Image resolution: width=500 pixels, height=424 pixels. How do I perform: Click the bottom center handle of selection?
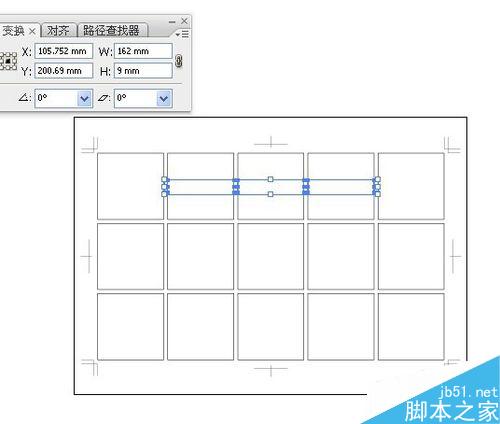(270, 194)
